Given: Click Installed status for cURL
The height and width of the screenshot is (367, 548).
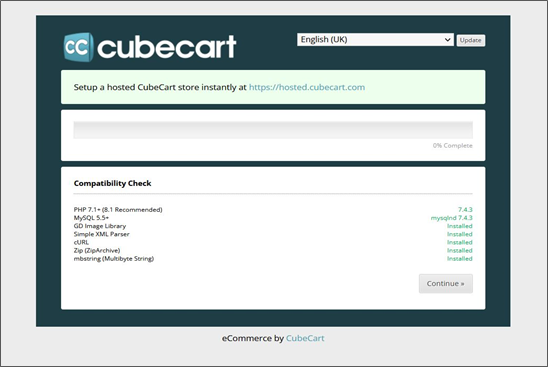Looking at the screenshot, I should (460, 242).
